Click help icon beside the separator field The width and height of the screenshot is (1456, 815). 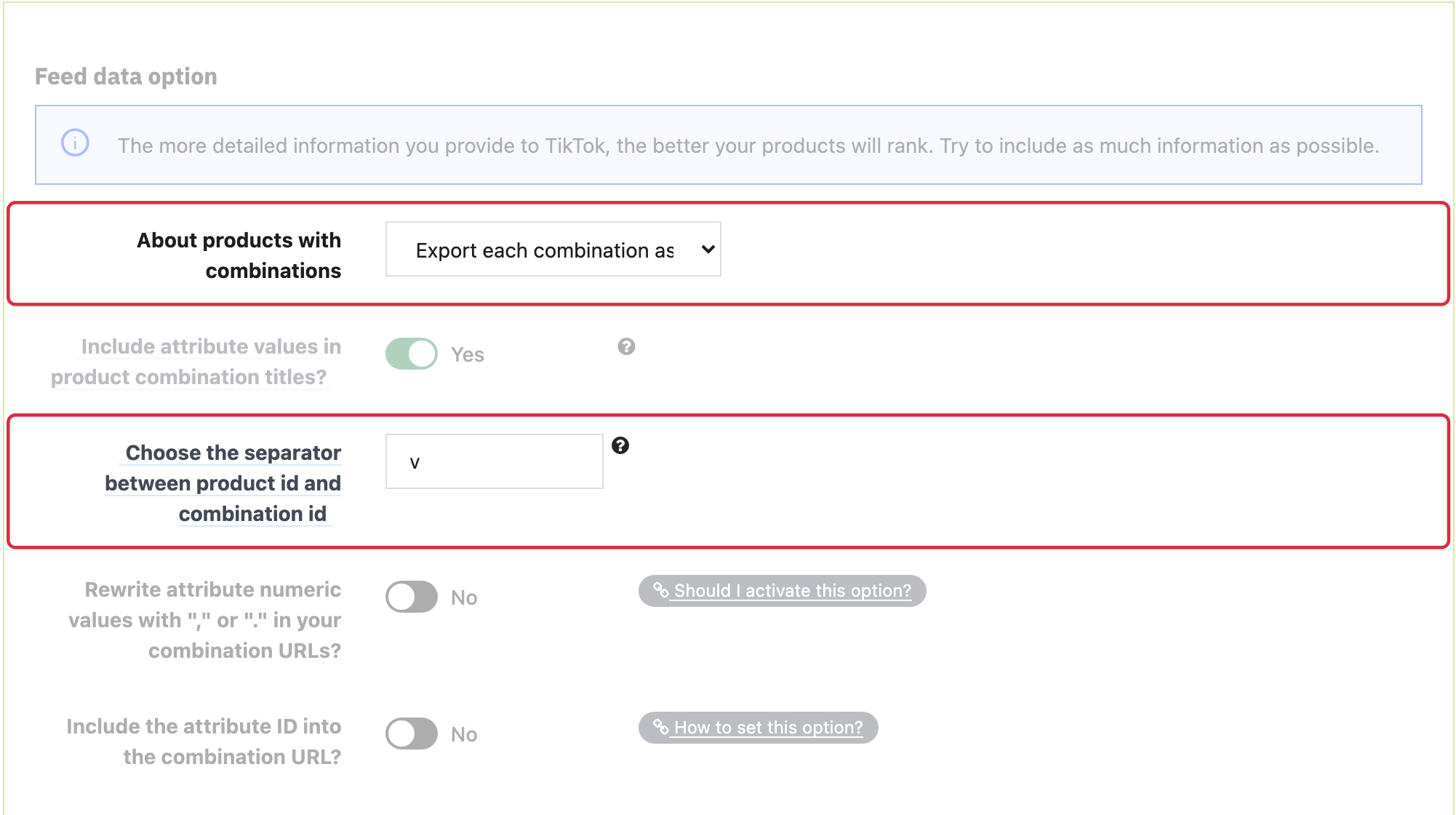coord(620,445)
